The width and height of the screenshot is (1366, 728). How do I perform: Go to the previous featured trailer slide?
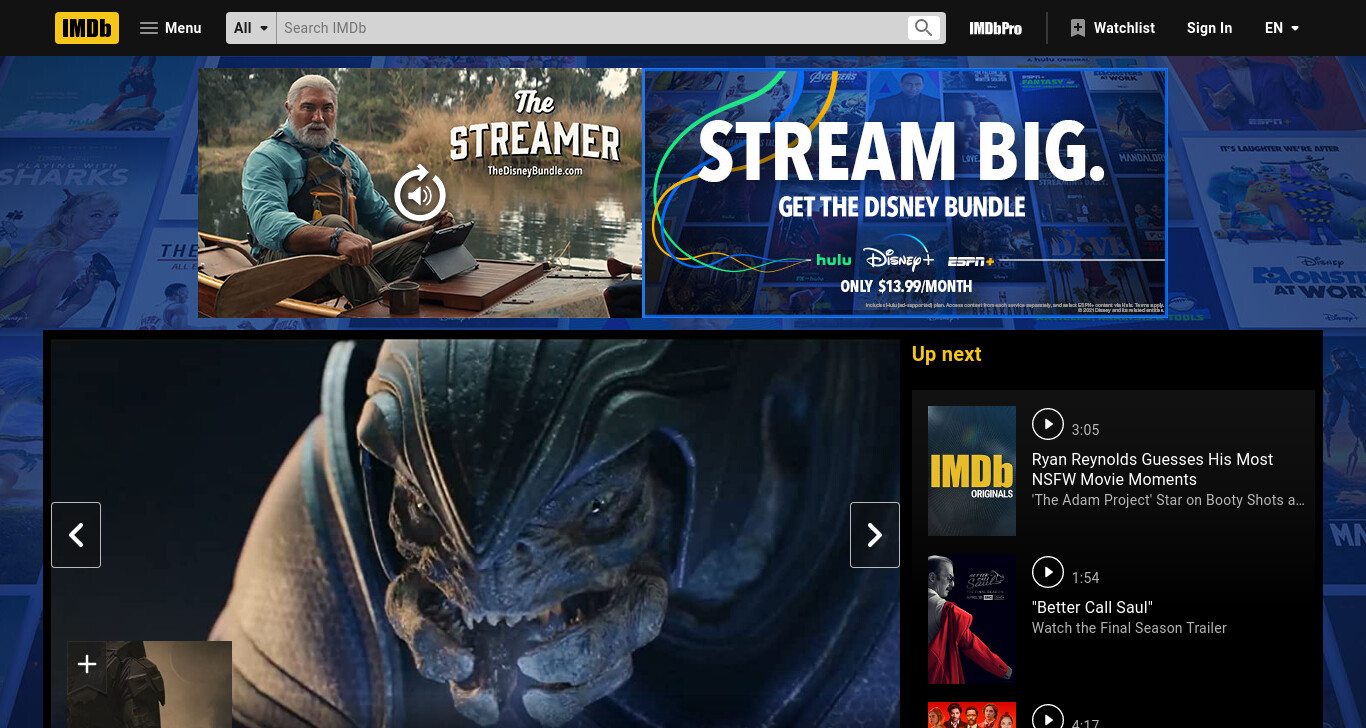coord(76,535)
